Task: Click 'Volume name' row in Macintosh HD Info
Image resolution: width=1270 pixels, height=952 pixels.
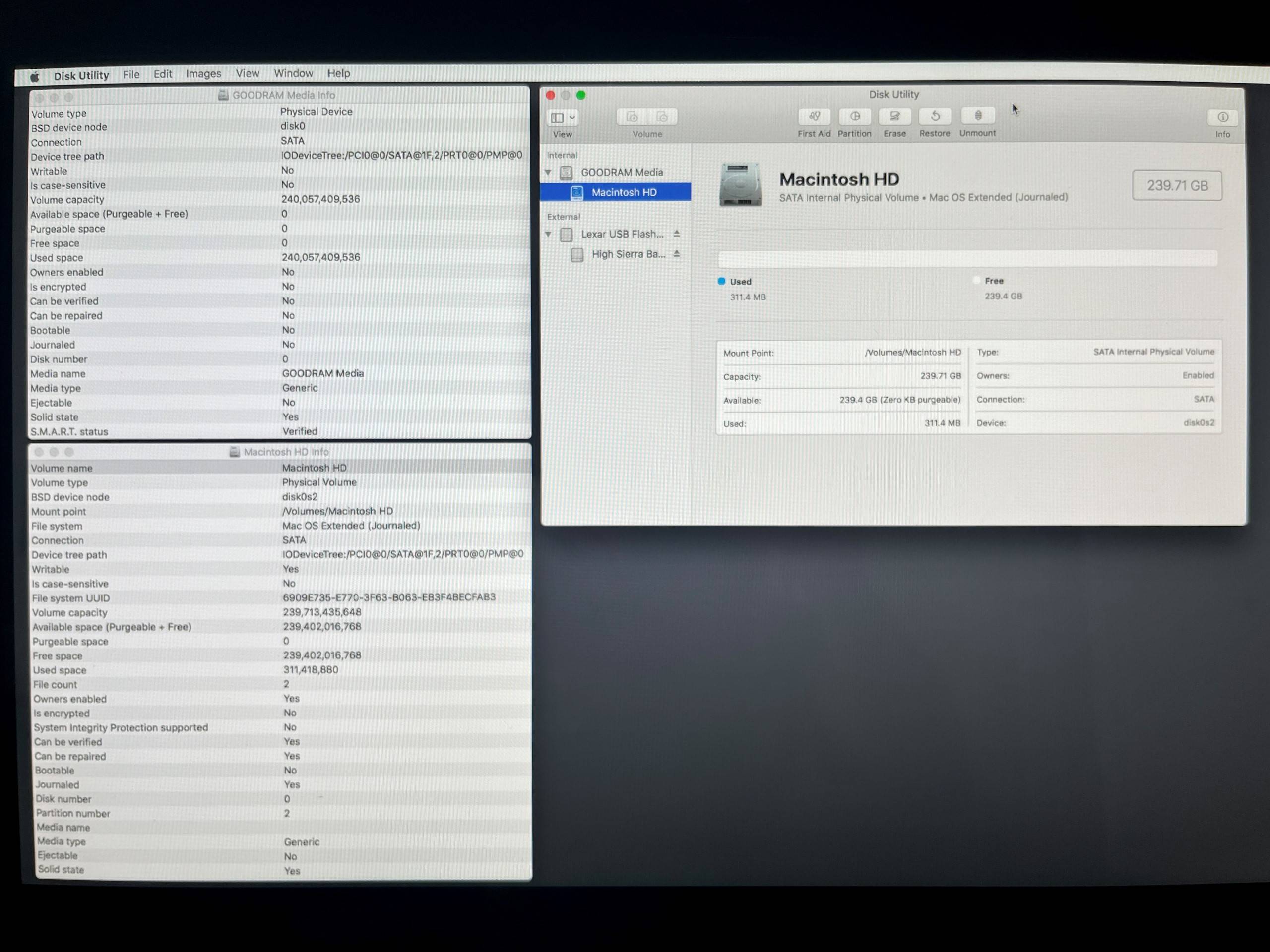Action: tap(281, 468)
